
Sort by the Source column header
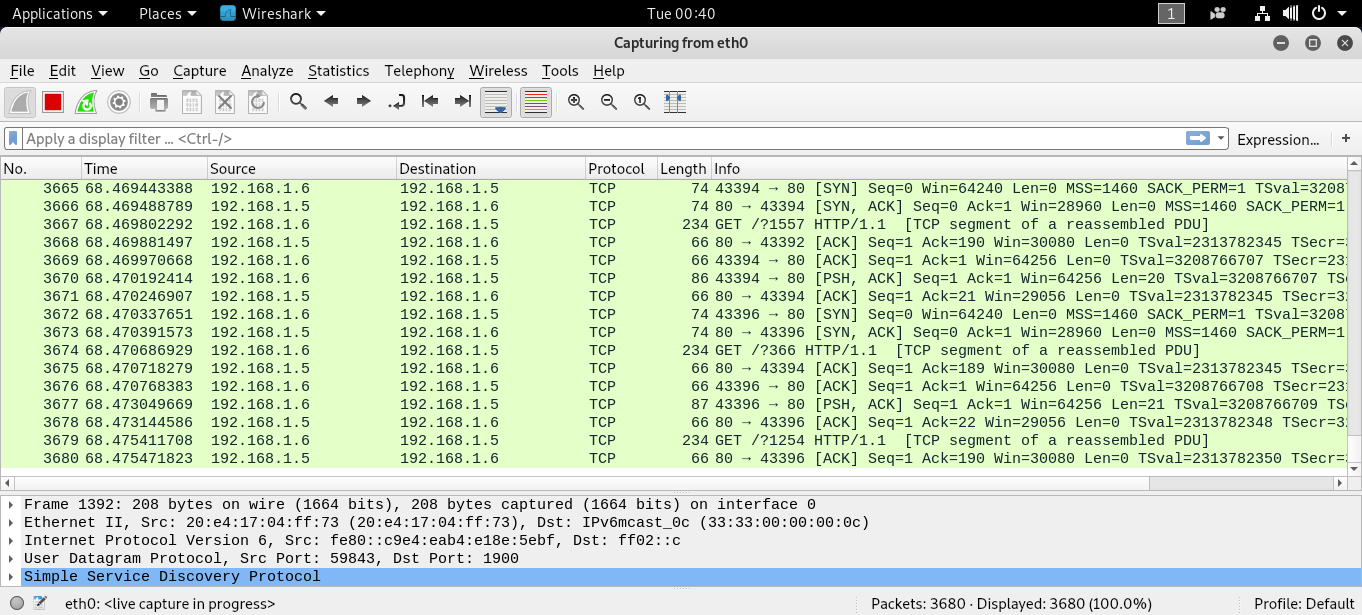pos(302,169)
